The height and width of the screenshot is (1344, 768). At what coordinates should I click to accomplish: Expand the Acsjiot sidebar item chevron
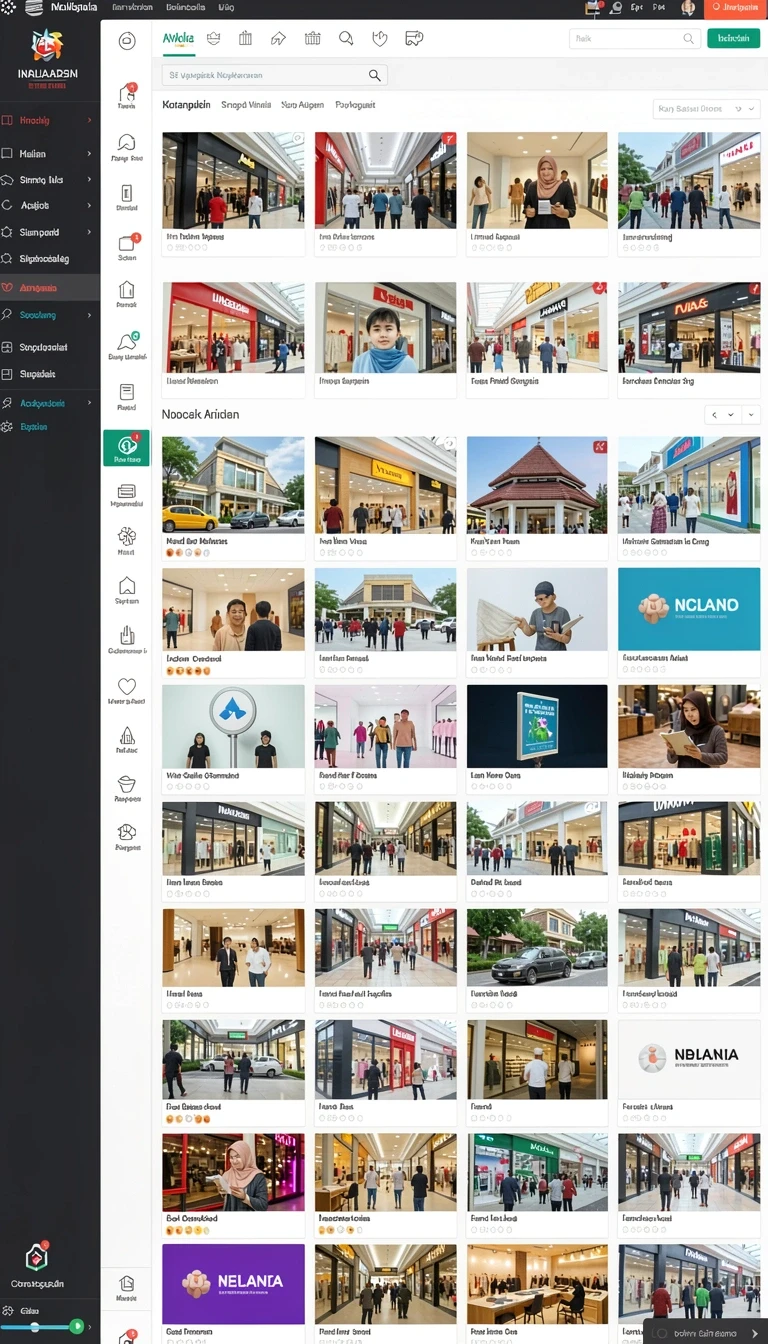click(89, 205)
